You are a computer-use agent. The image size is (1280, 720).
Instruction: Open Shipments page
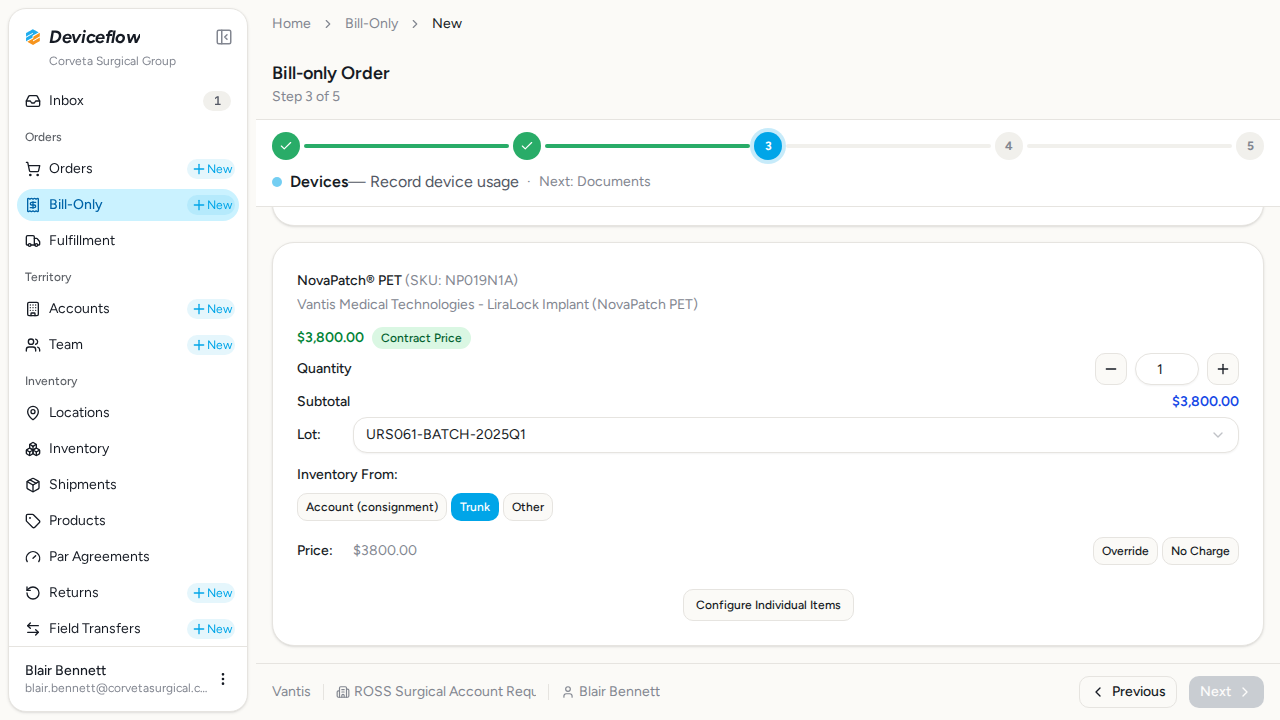[x=128, y=485]
